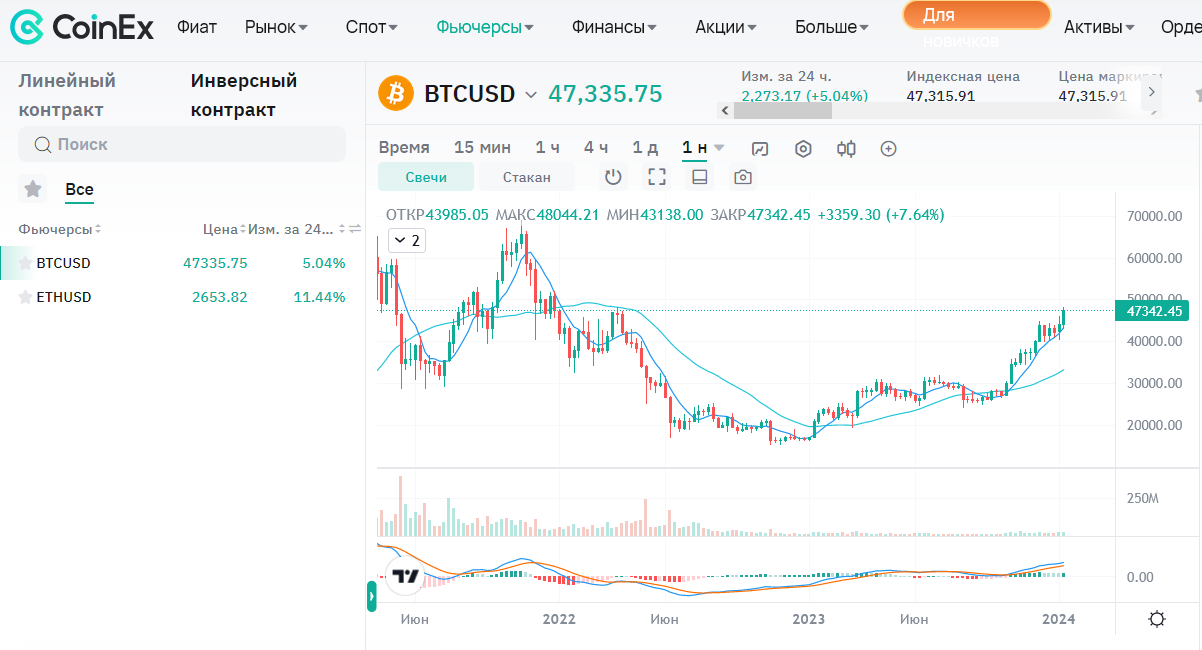Open chart gear settings near time axis
This screenshot has width=1202, height=650.
coord(1157,619)
